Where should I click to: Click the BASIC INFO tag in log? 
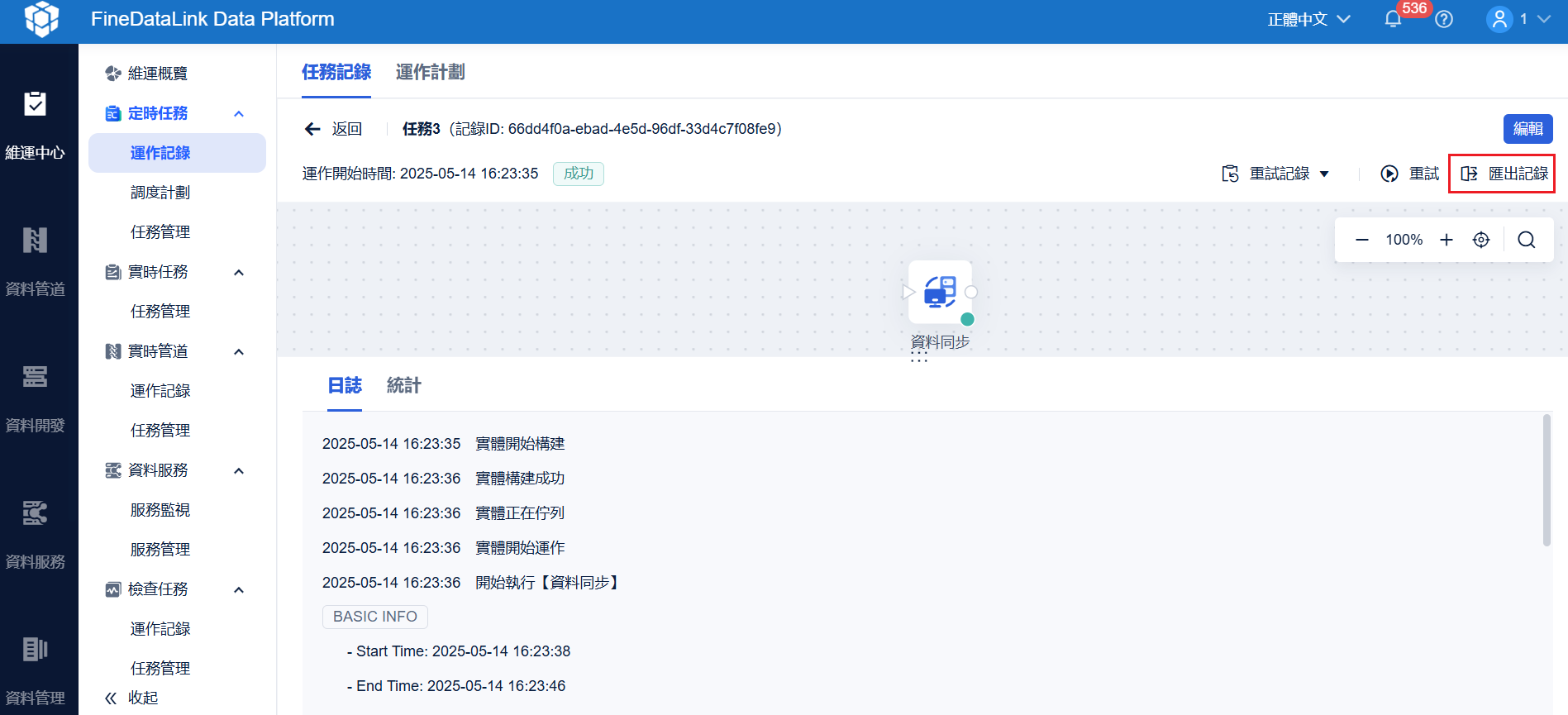tap(375, 617)
